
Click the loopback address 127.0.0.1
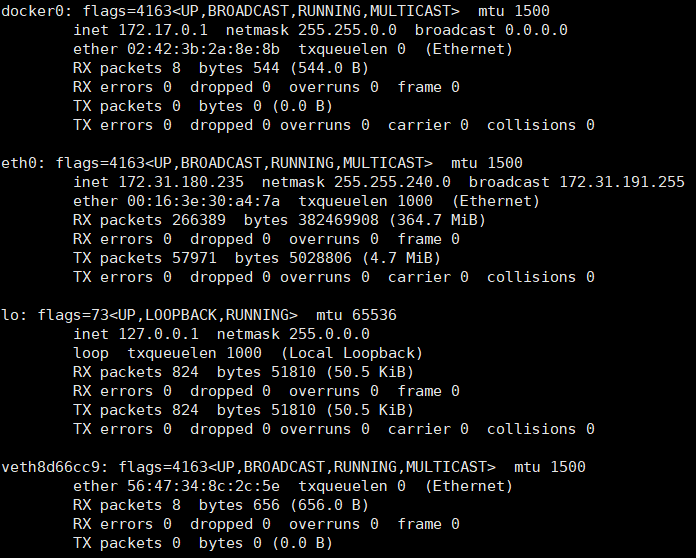pos(158,334)
